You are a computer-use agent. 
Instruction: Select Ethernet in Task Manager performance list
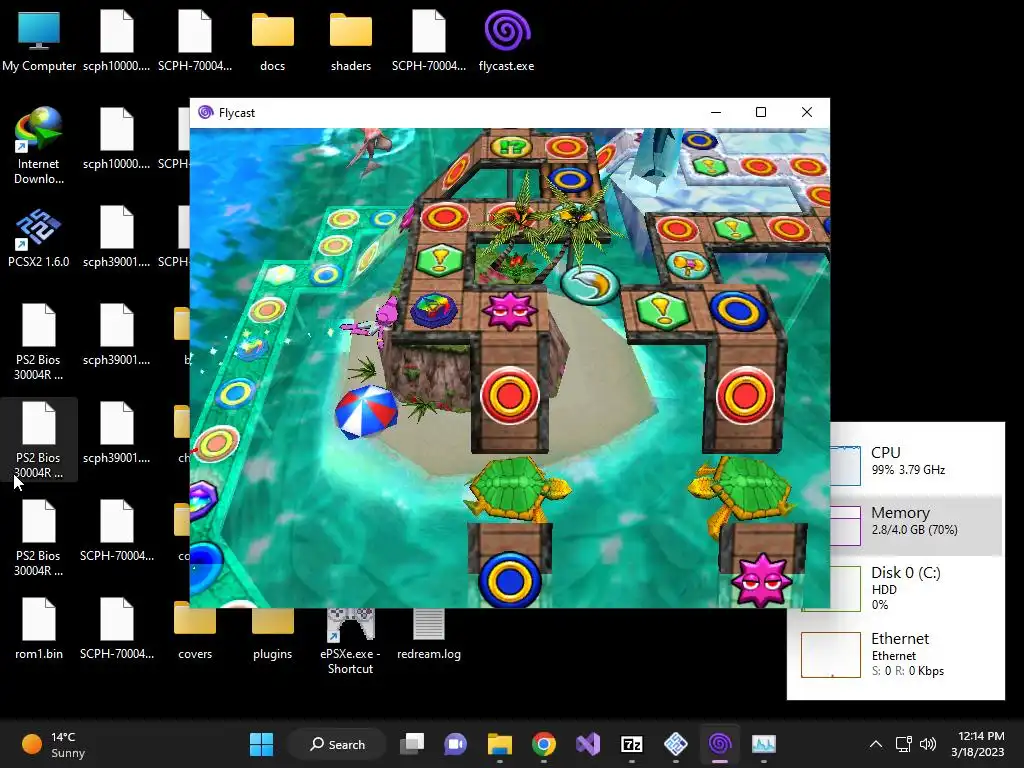(x=896, y=654)
